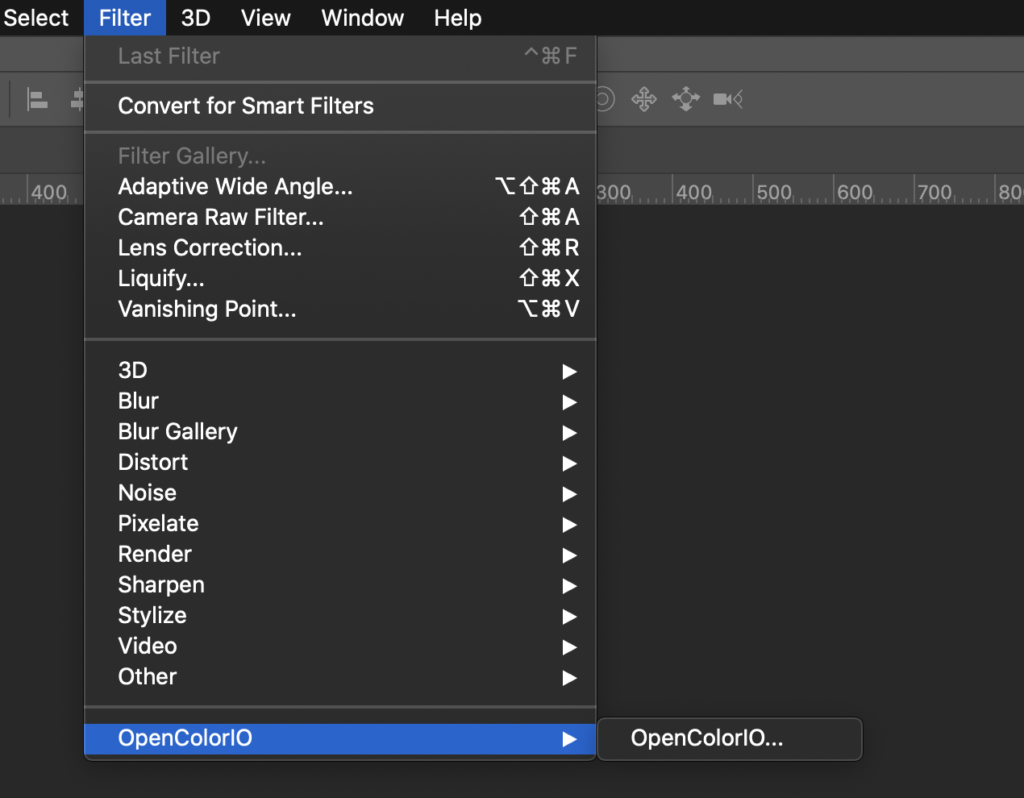Choose Convert for Smart Filters
1024x798 pixels.
coord(246,106)
